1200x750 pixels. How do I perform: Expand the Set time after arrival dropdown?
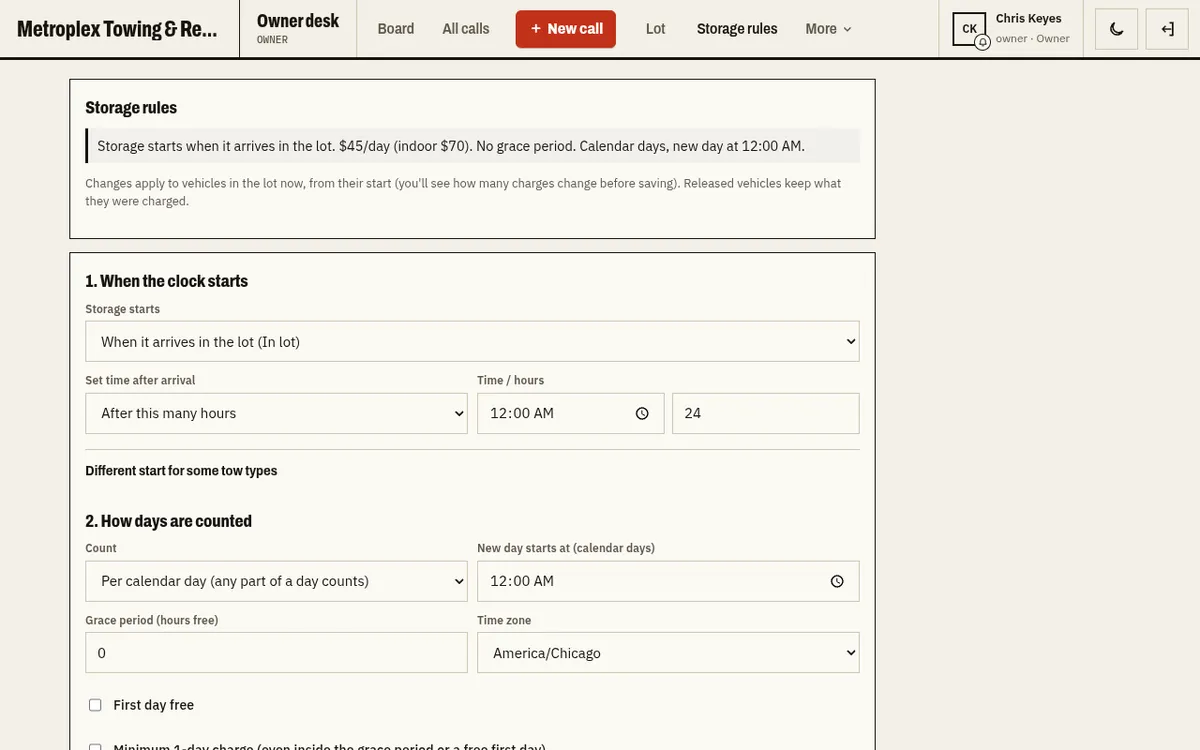(x=276, y=413)
